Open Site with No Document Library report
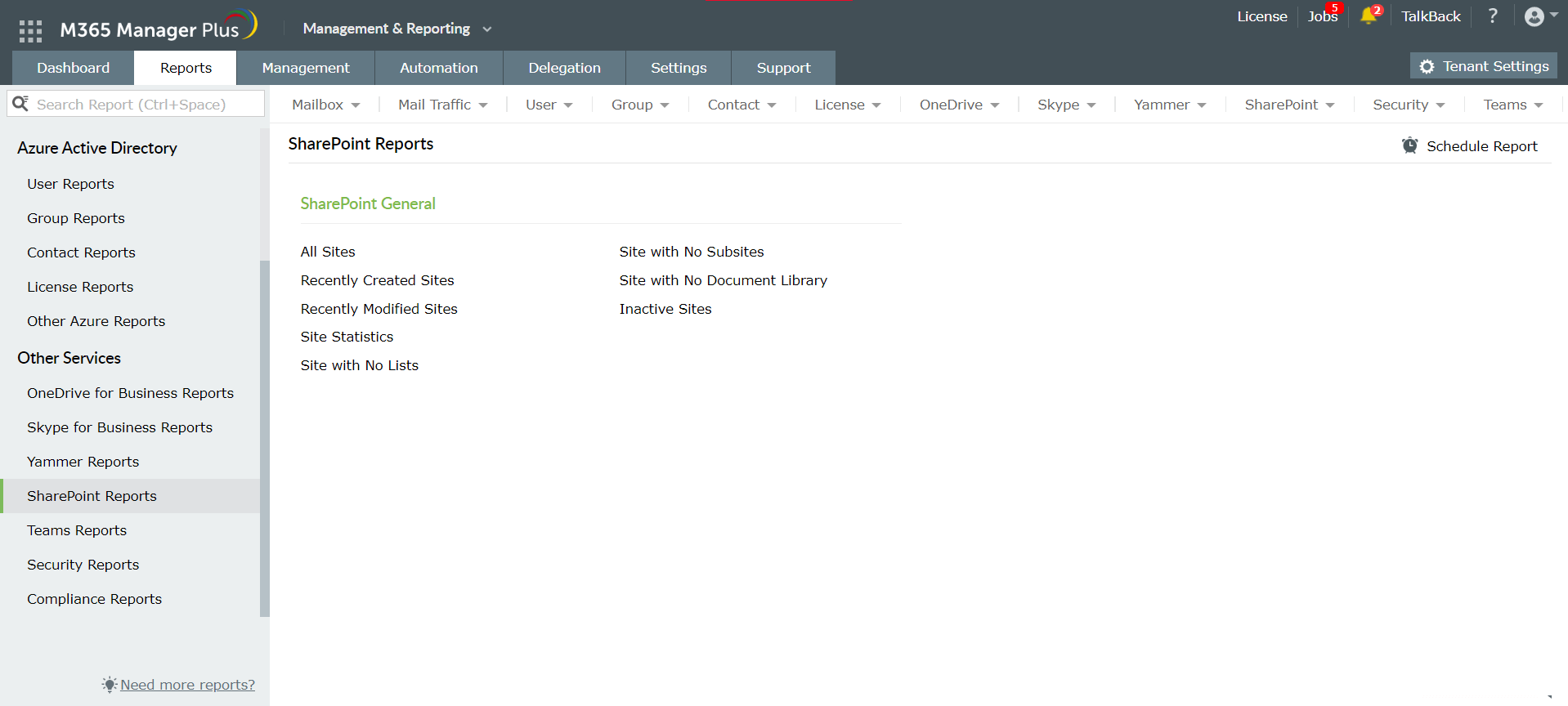 point(723,280)
